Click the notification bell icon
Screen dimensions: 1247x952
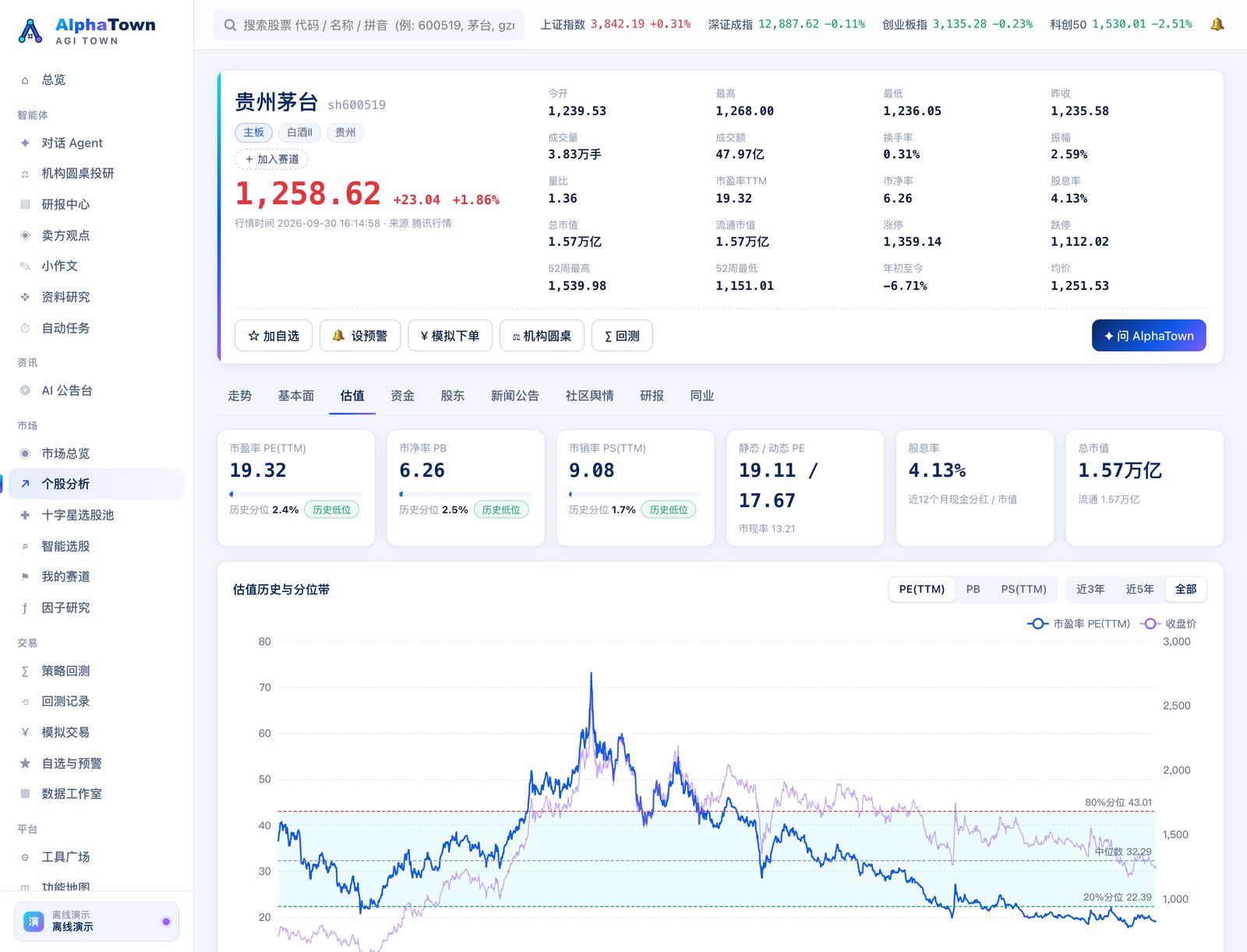[x=1217, y=25]
